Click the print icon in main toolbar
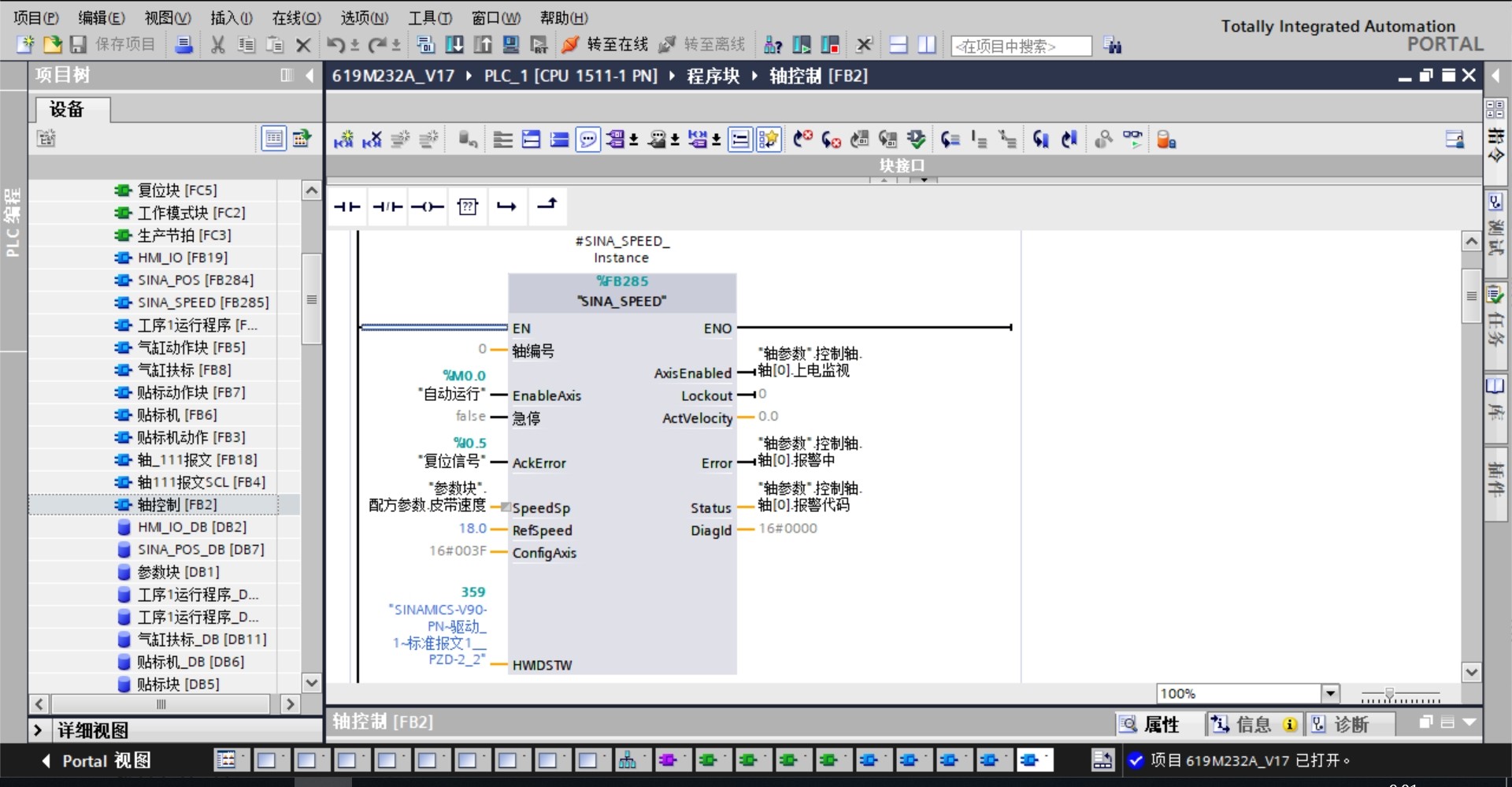The height and width of the screenshot is (787, 1512). 183,45
